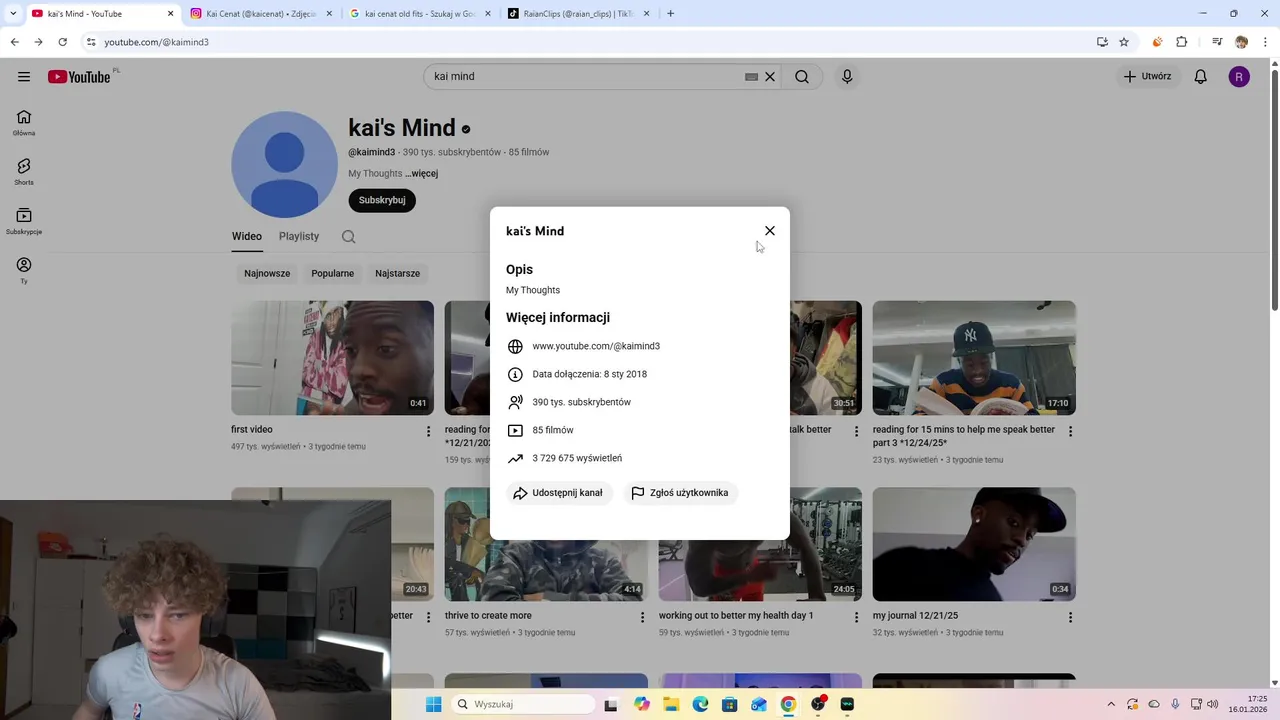Click the Wyszukaj taskbar search box
Image resolution: width=1280 pixels, height=720 pixels.
[x=521, y=704]
